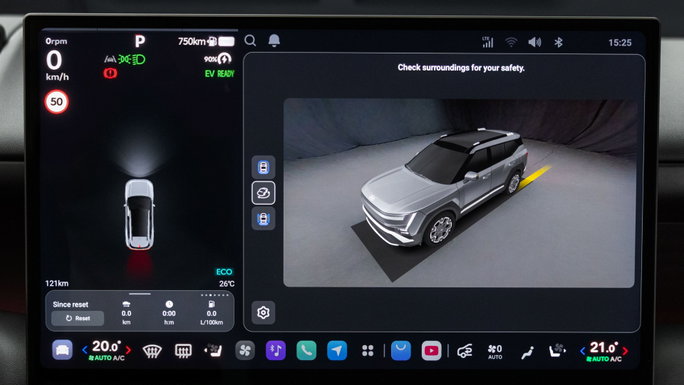The image size is (684, 385).
Task: Tap the 750km range readout
Action: (192, 41)
